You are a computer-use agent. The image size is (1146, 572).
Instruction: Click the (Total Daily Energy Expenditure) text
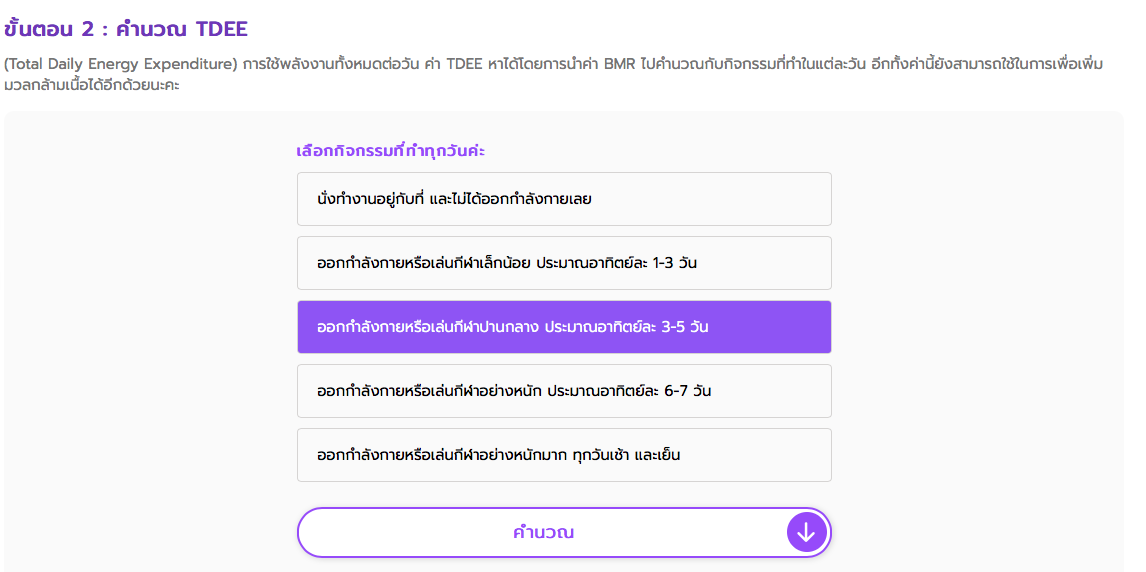121,65
